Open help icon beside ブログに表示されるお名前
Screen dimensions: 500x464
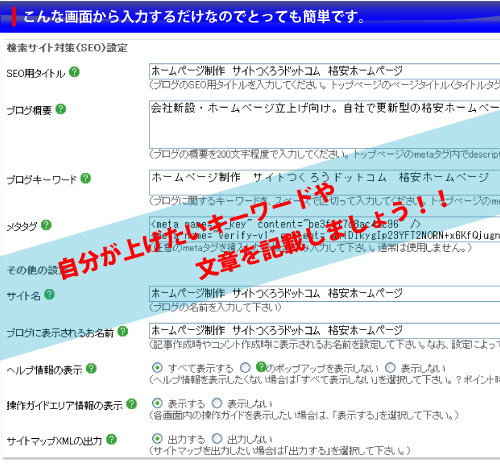[123, 331]
